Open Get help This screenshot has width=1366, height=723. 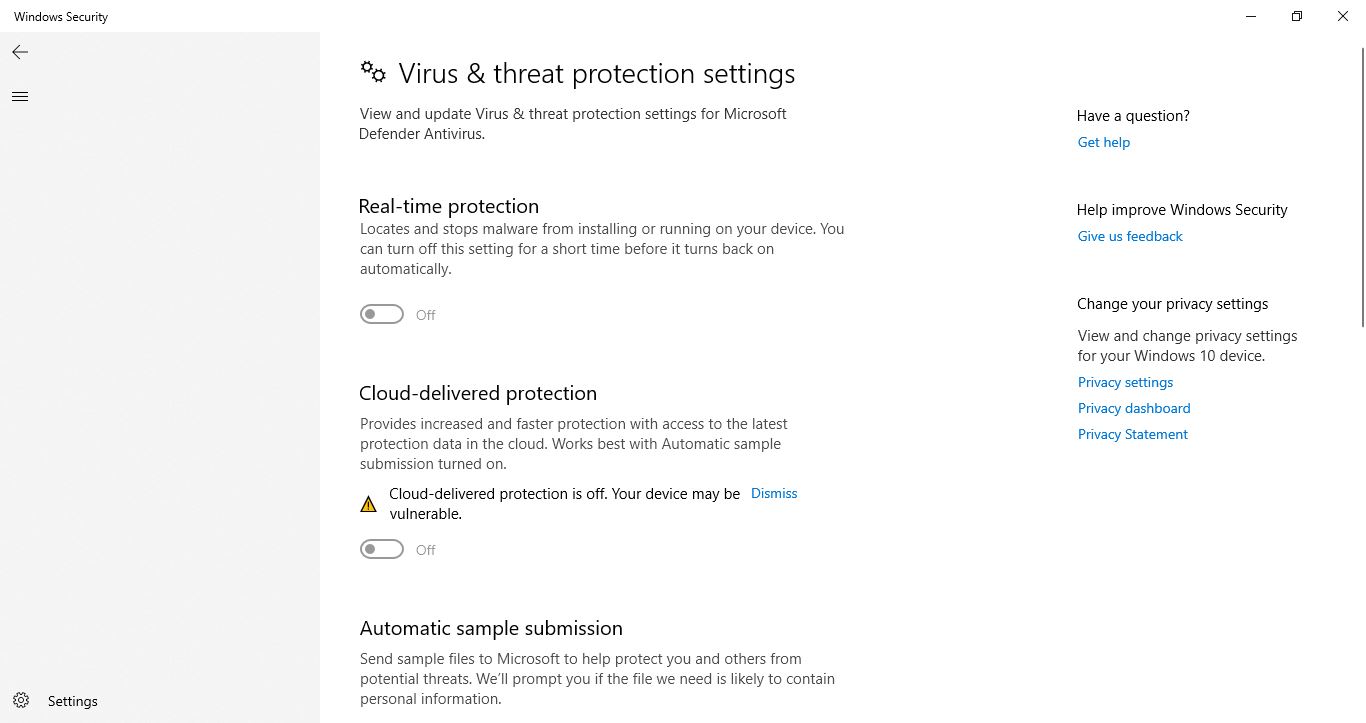click(x=1103, y=142)
